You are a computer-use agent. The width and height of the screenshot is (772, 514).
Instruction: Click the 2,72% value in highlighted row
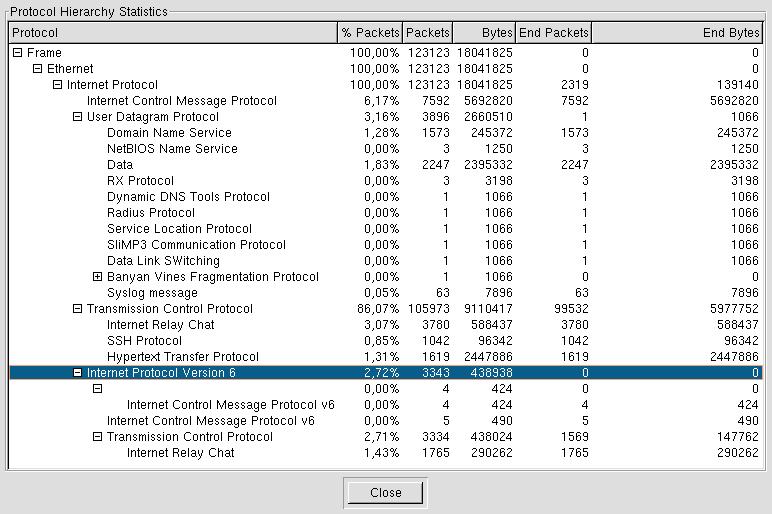pos(382,373)
